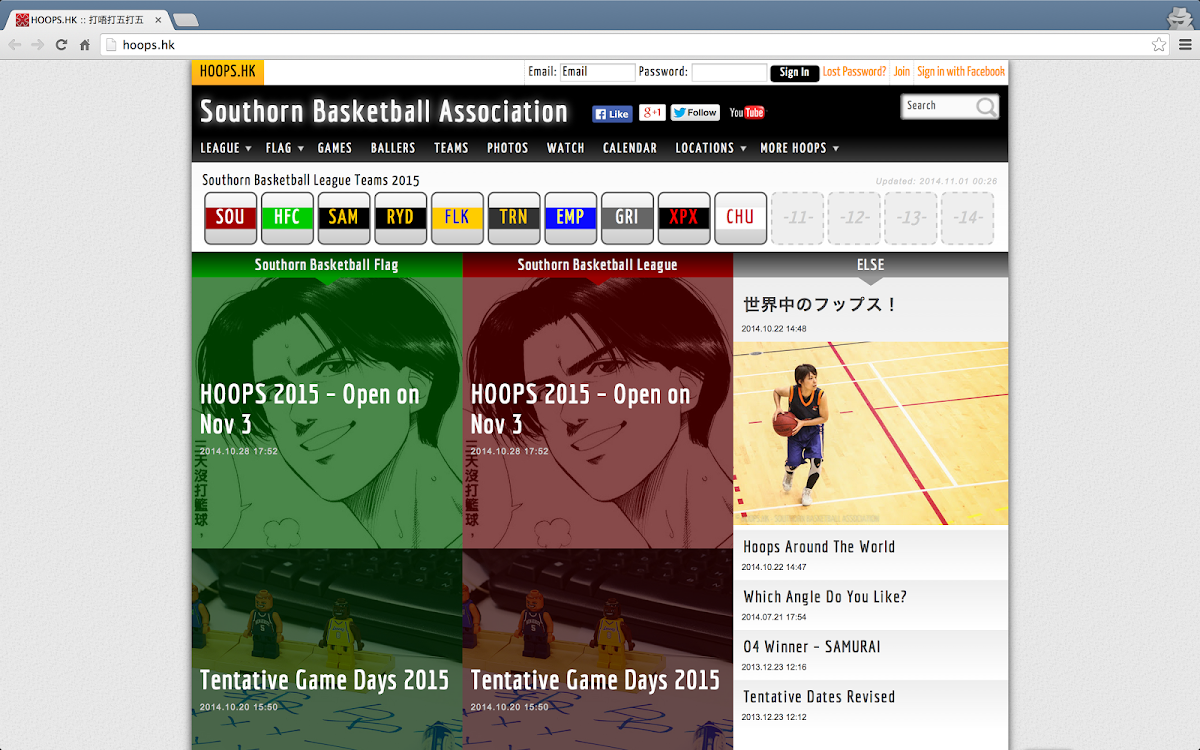Click the Lost Password? link
The height and width of the screenshot is (750, 1200).
click(x=854, y=72)
